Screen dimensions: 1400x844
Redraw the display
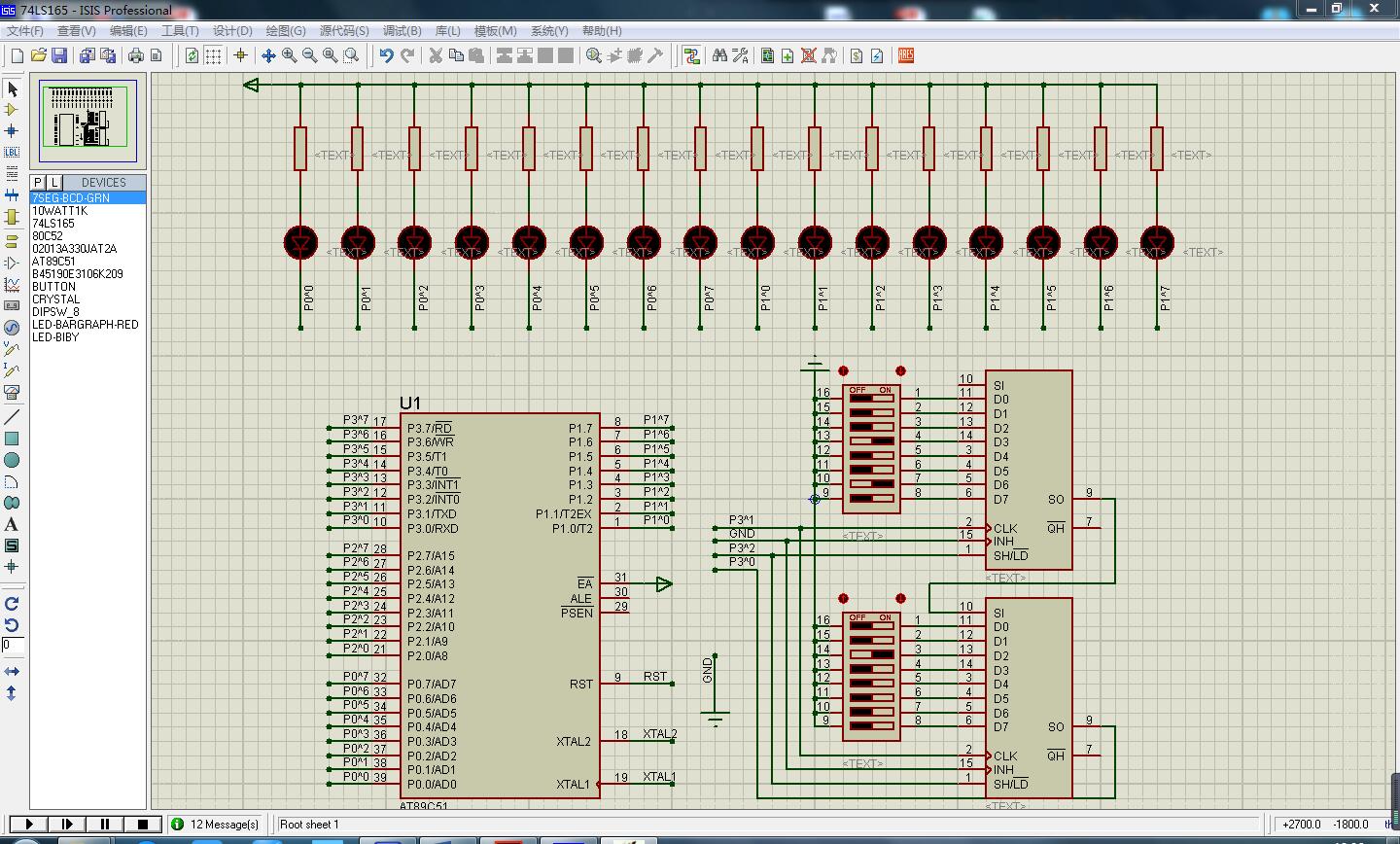[192, 55]
